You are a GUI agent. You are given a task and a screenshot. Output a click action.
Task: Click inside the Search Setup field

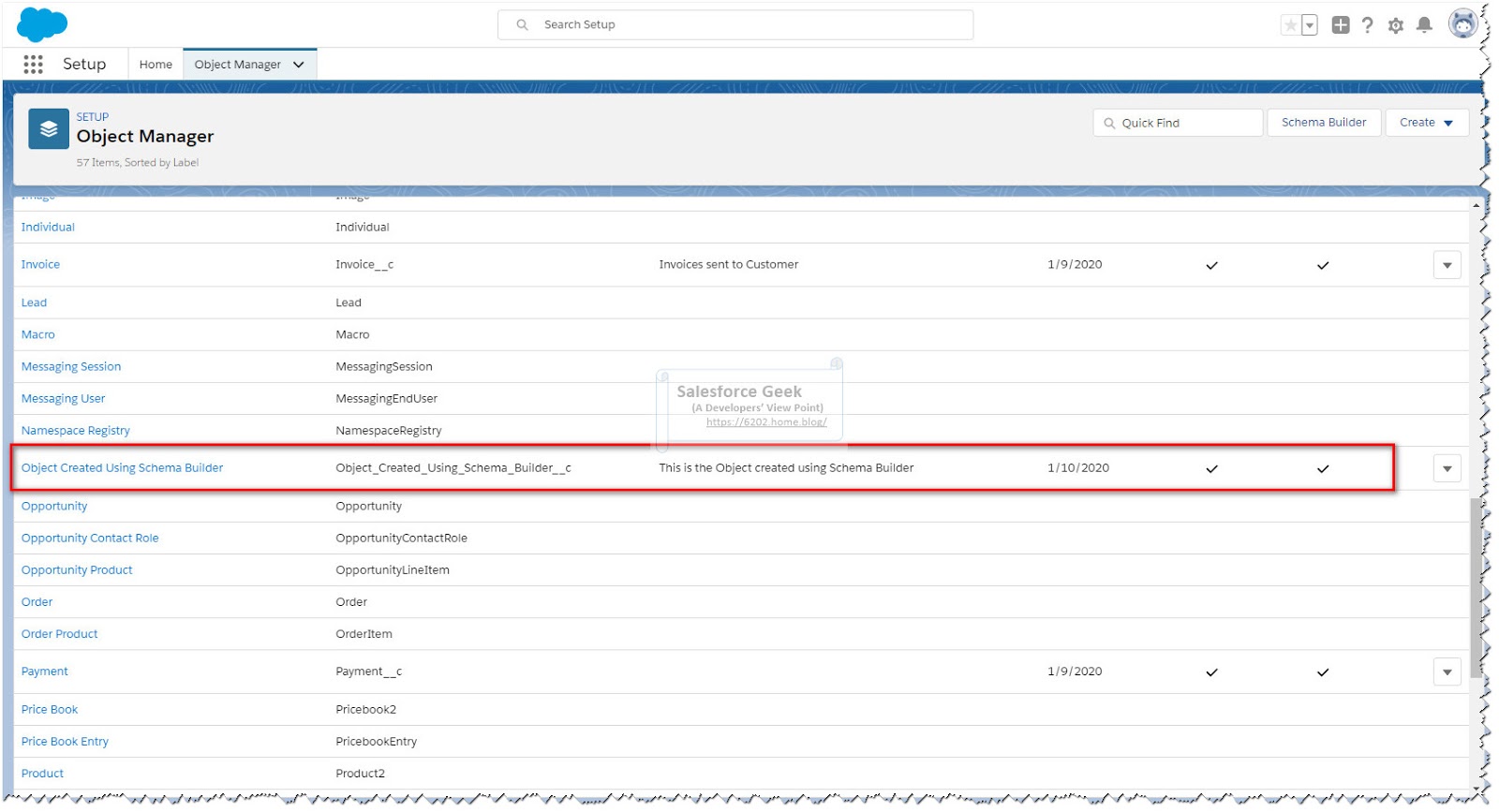click(x=735, y=24)
